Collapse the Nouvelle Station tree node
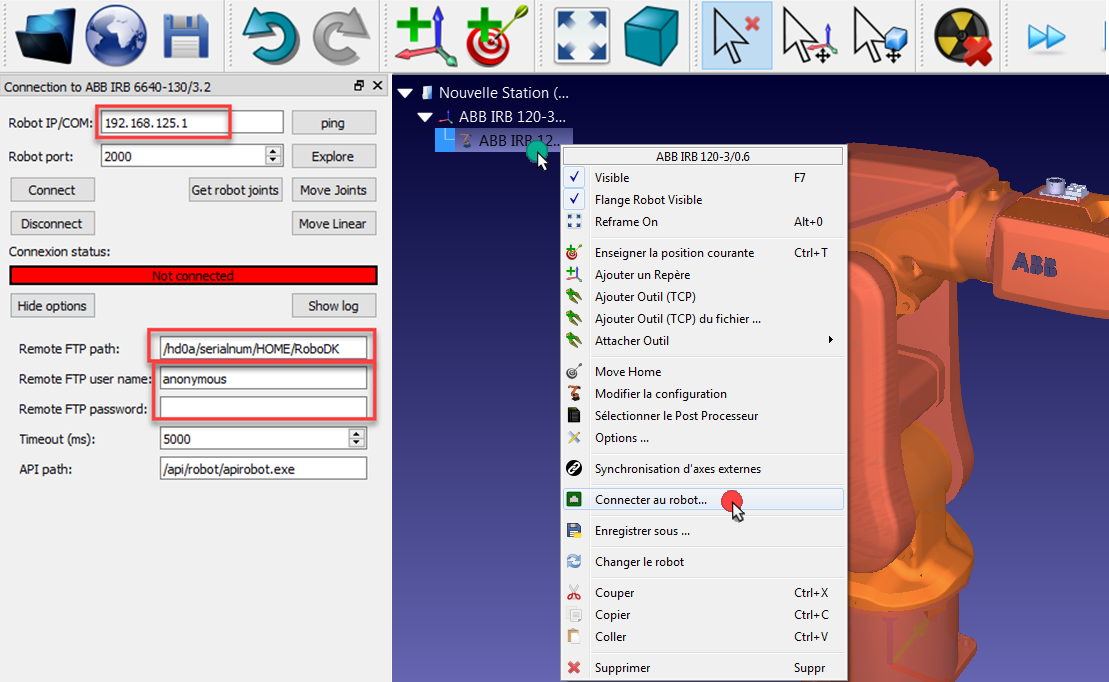The height and width of the screenshot is (682, 1109). pyautogui.click(x=405, y=93)
